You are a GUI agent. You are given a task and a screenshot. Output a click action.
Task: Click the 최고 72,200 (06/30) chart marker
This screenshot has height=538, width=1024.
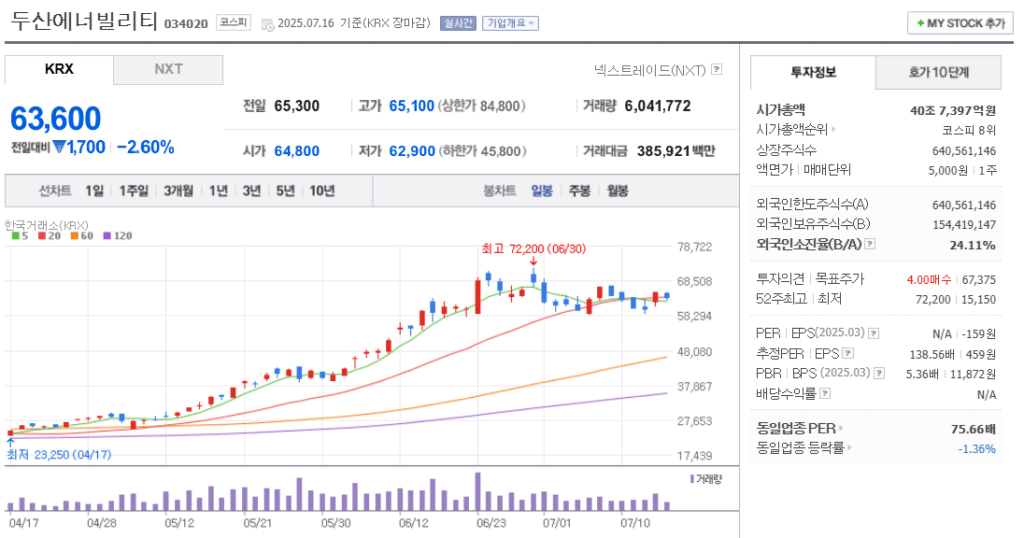click(534, 249)
